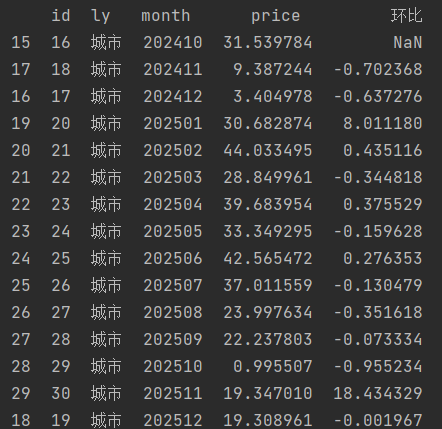The width and height of the screenshot is (442, 429).
Task: Click price value 31.539784
Action: point(268,43)
